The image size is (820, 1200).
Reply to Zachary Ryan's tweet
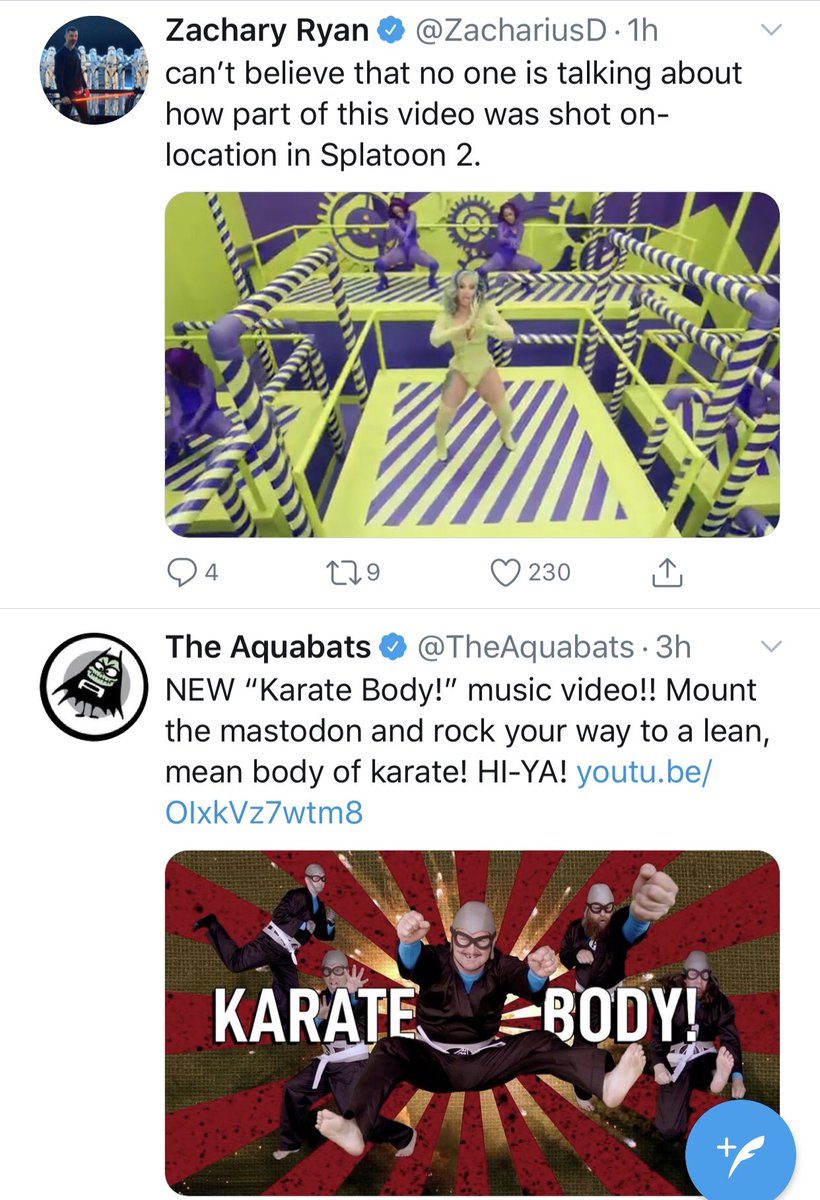point(192,572)
